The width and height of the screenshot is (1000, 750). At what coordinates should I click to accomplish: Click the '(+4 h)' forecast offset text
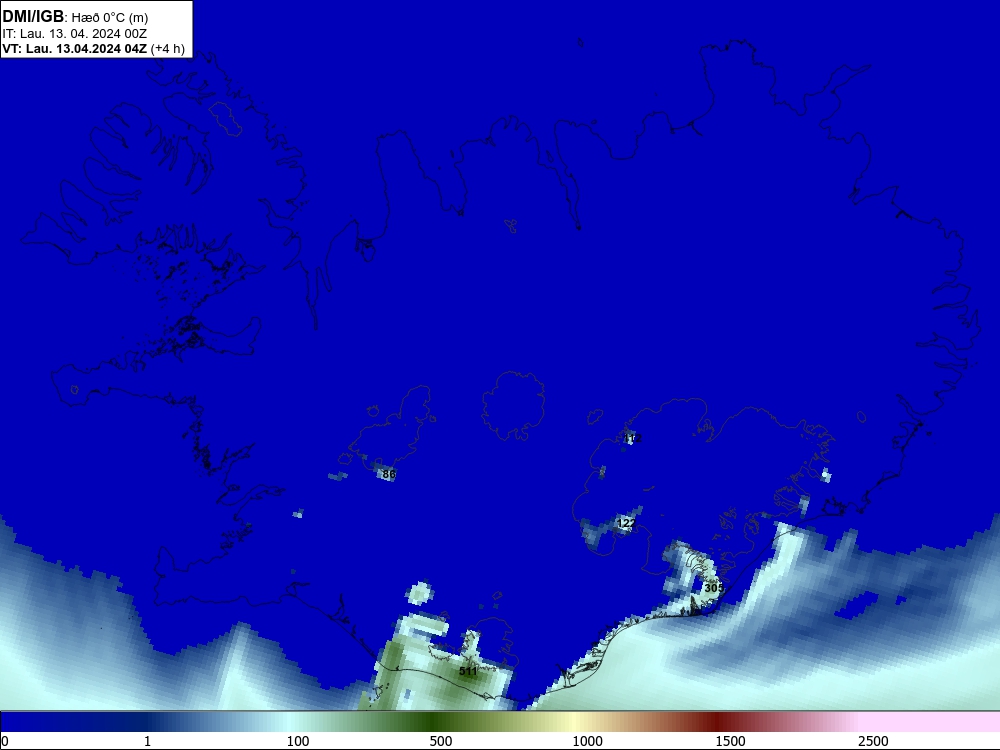[x=168, y=49]
